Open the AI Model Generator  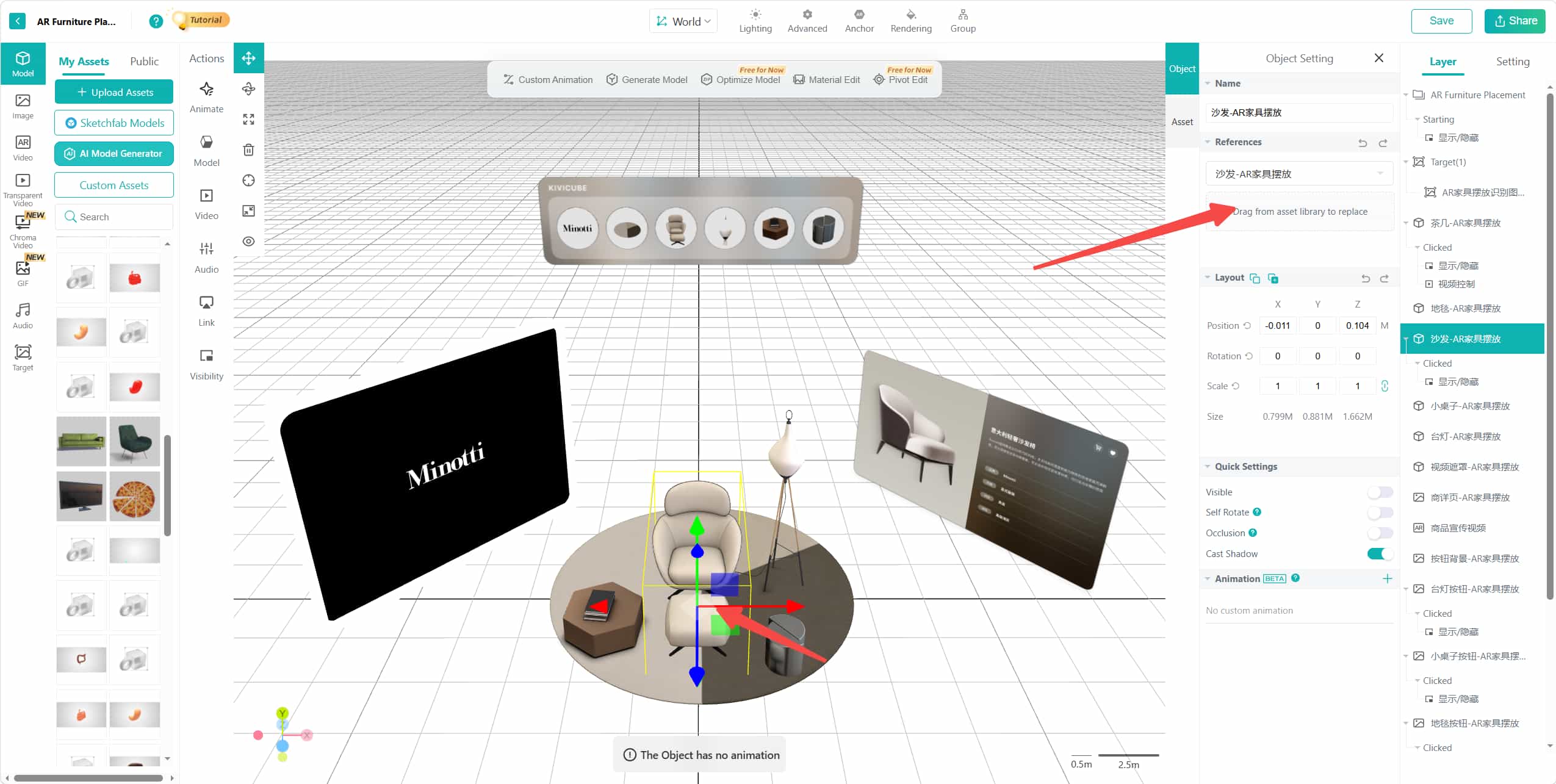tap(114, 154)
